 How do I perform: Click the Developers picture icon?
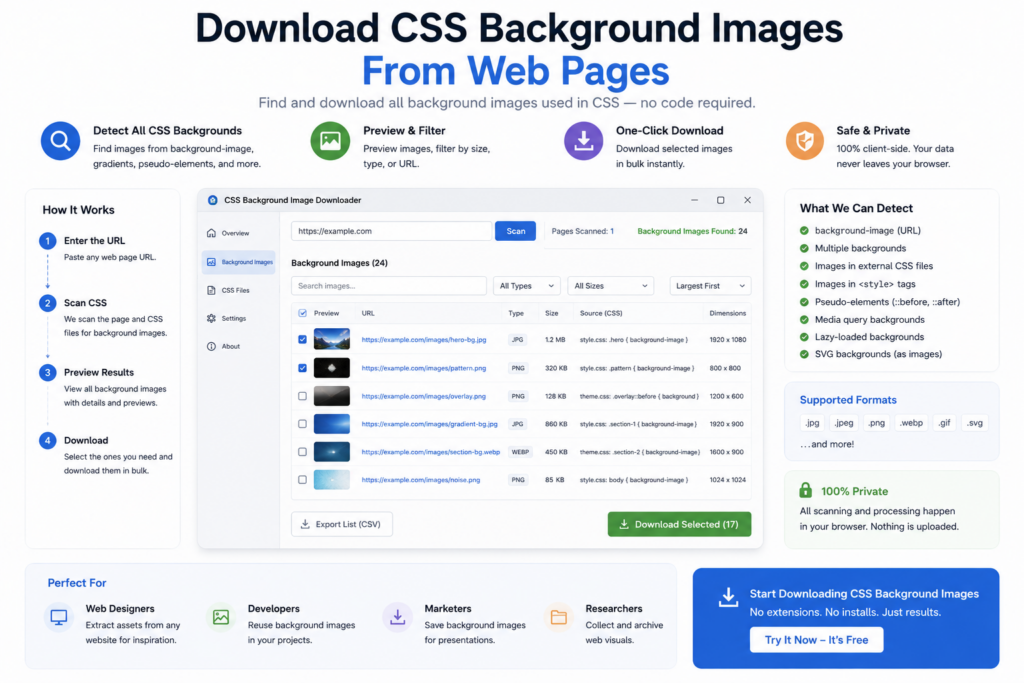(221, 617)
